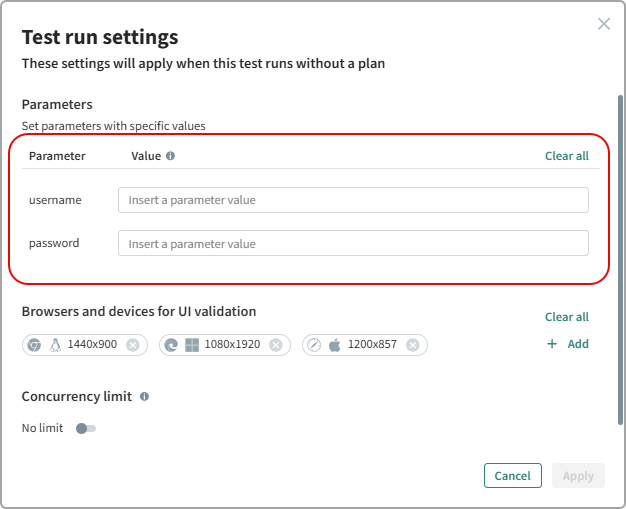The width and height of the screenshot is (626, 509).
Task: Toggle the No limit concurrency switch
Action: (86, 428)
